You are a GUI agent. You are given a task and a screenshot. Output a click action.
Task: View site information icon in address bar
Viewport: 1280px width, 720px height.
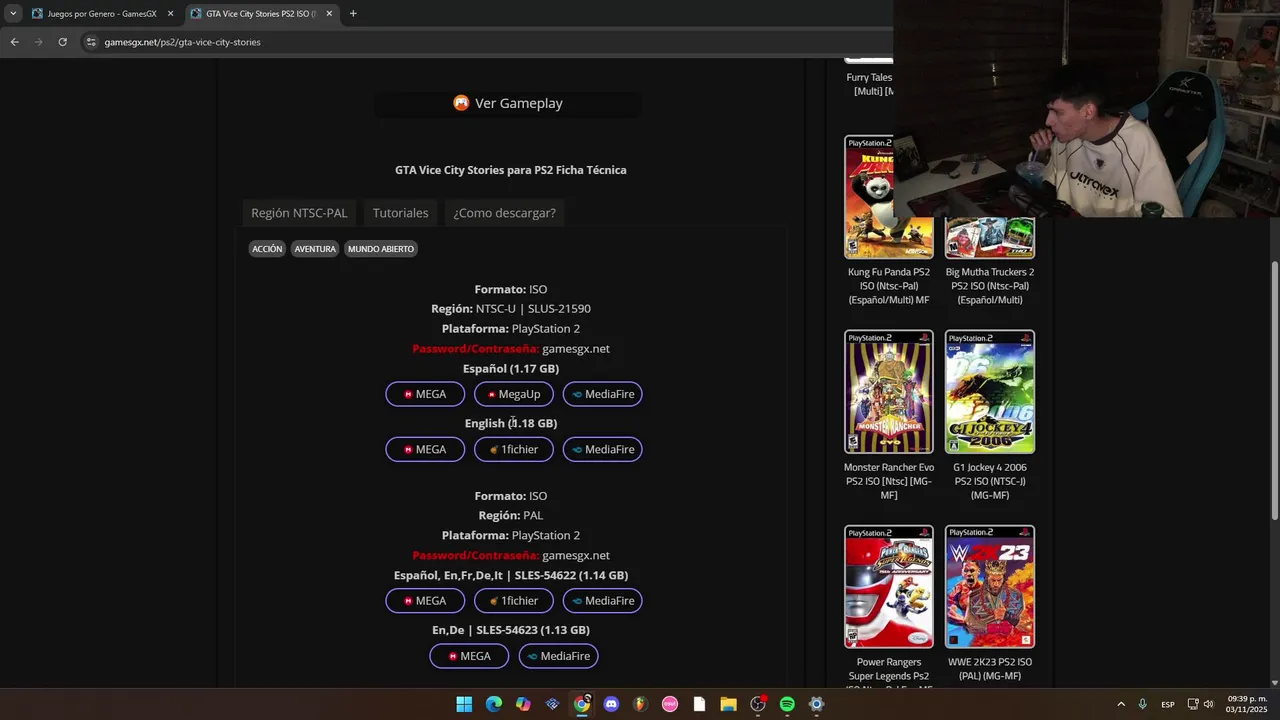point(91,42)
